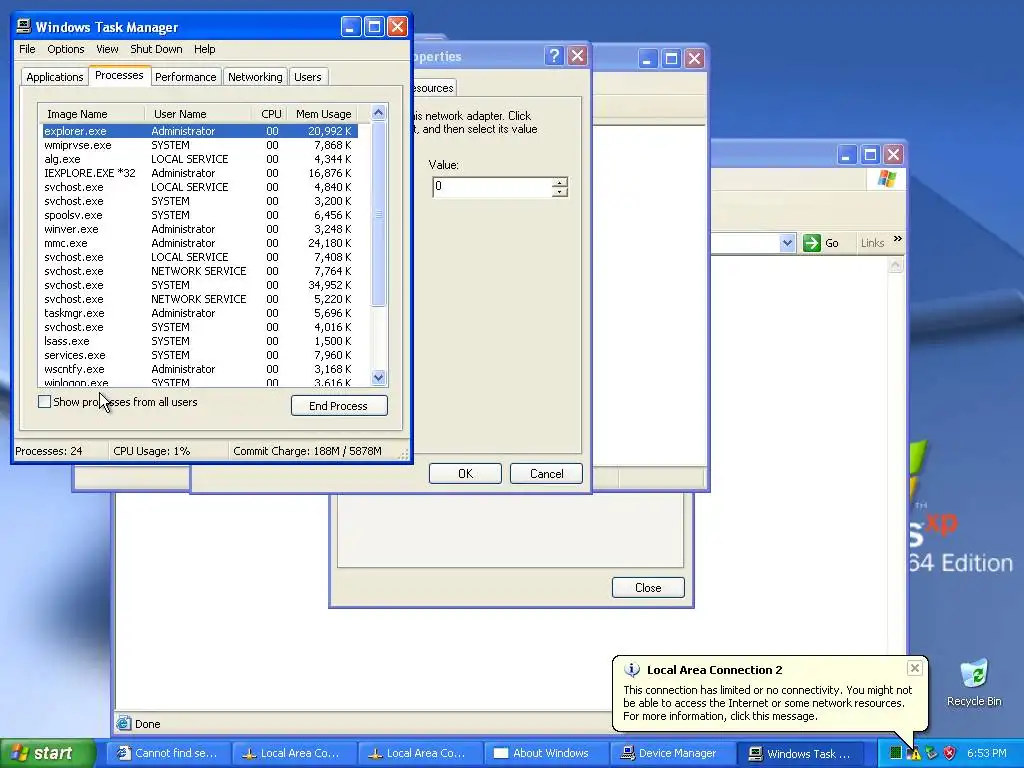Open the View menu in Task Manager
The image size is (1024, 768).
107,49
